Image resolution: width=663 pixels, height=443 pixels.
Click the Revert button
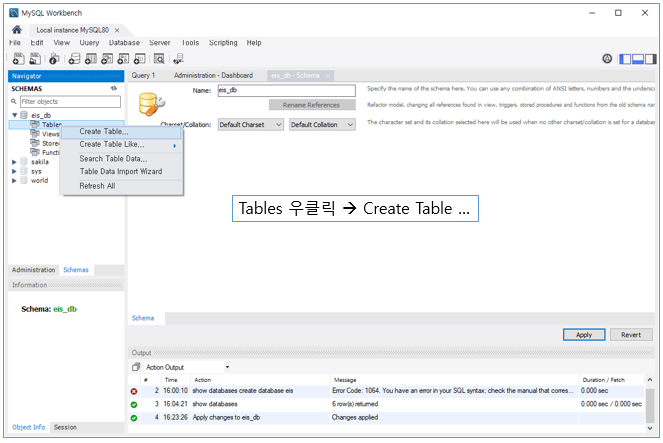631,335
